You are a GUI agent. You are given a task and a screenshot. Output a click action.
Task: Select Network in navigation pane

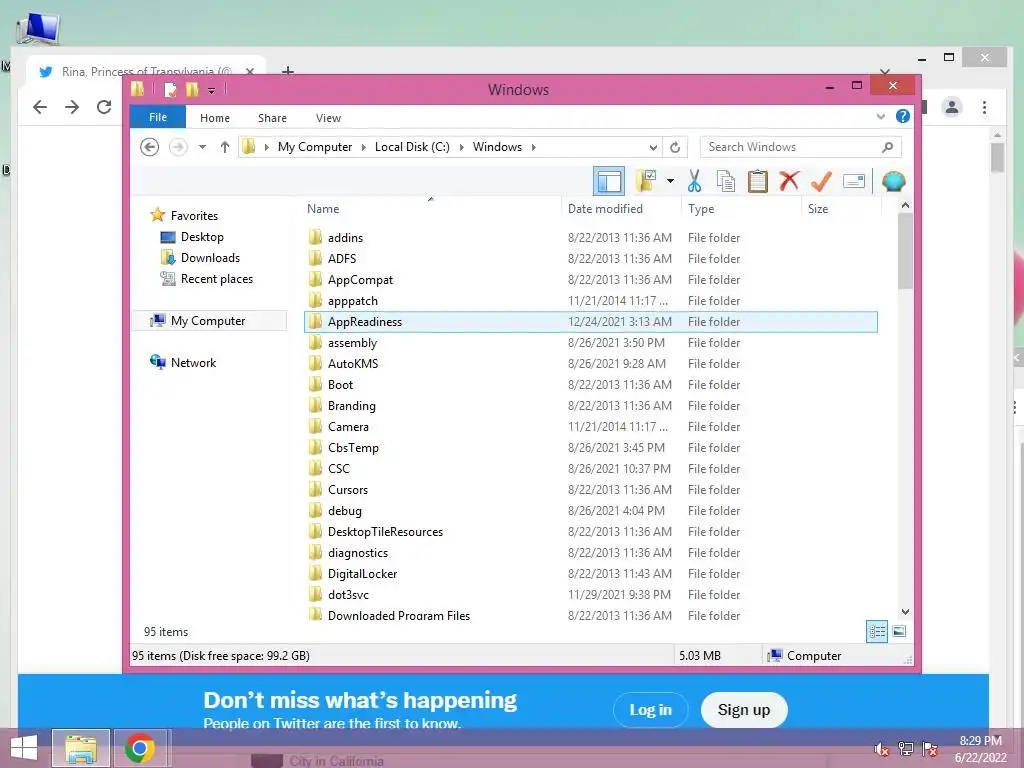pos(193,362)
